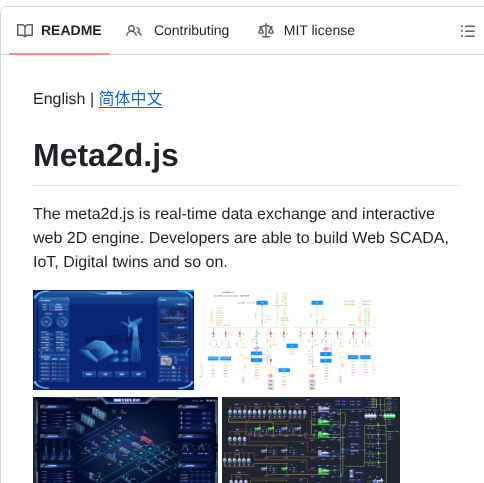Click the book icon beside README

(x=25, y=31)
